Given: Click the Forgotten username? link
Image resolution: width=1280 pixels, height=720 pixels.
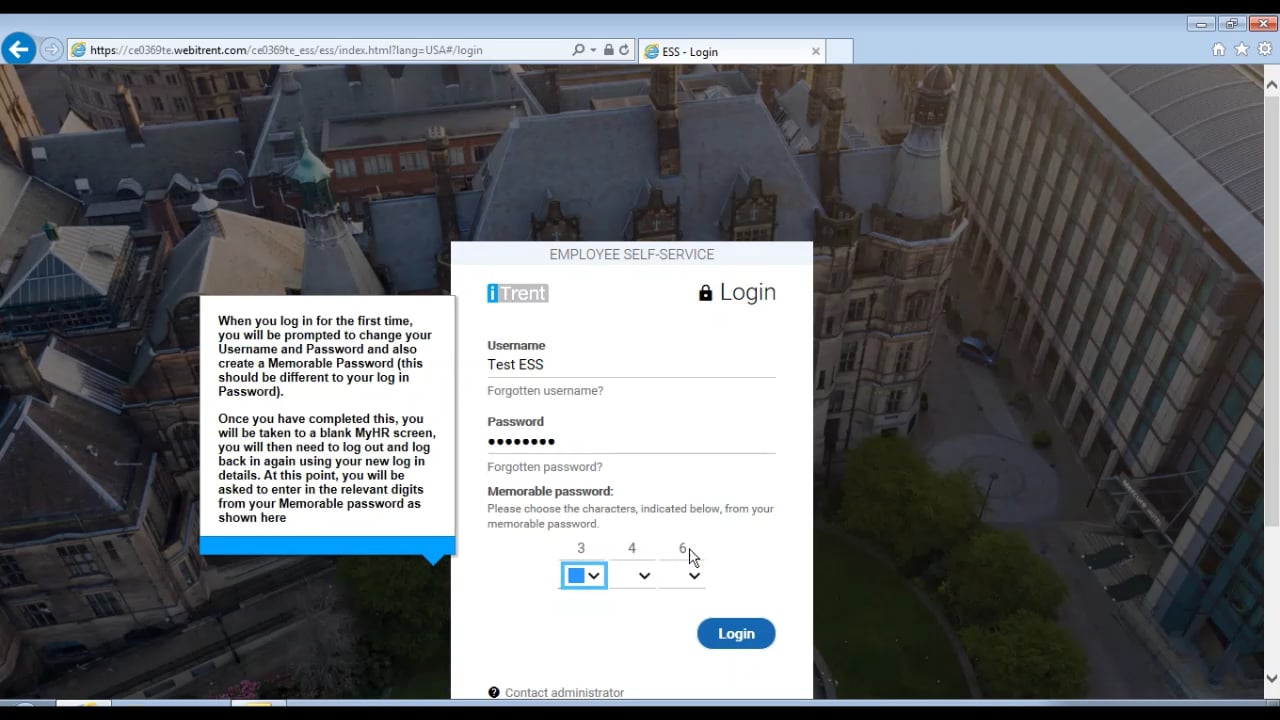Looking at the screenshot, I should [545, 391].
